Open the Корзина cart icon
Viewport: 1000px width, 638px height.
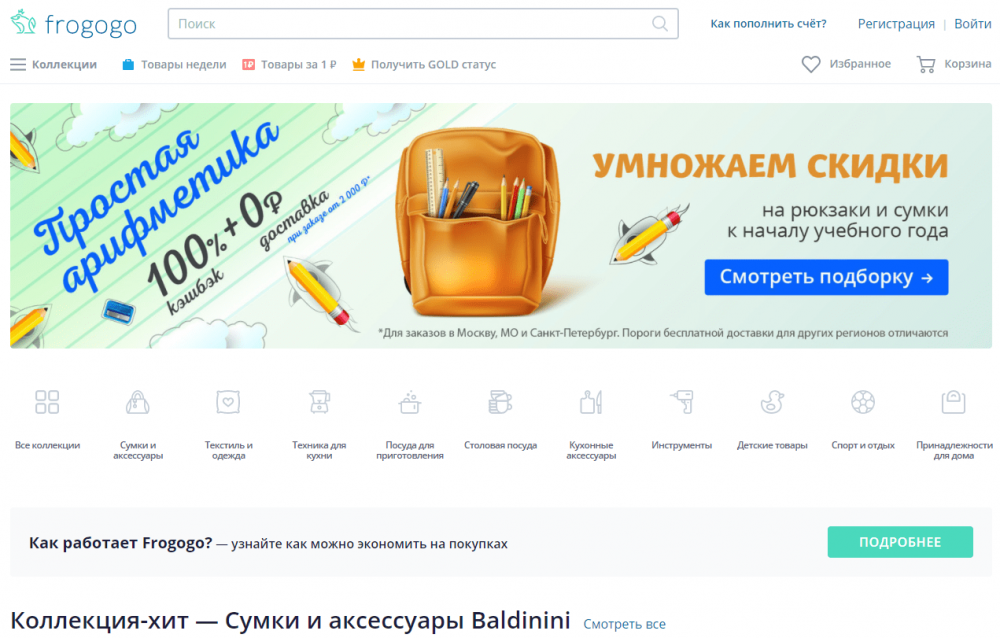[x=925, y=64]
